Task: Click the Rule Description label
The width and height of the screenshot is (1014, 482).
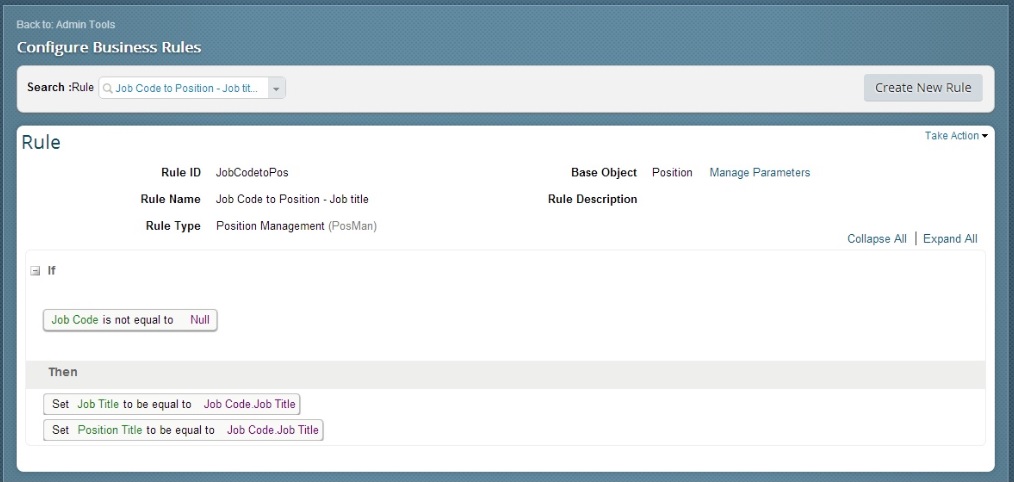Action: click(592, 199)
